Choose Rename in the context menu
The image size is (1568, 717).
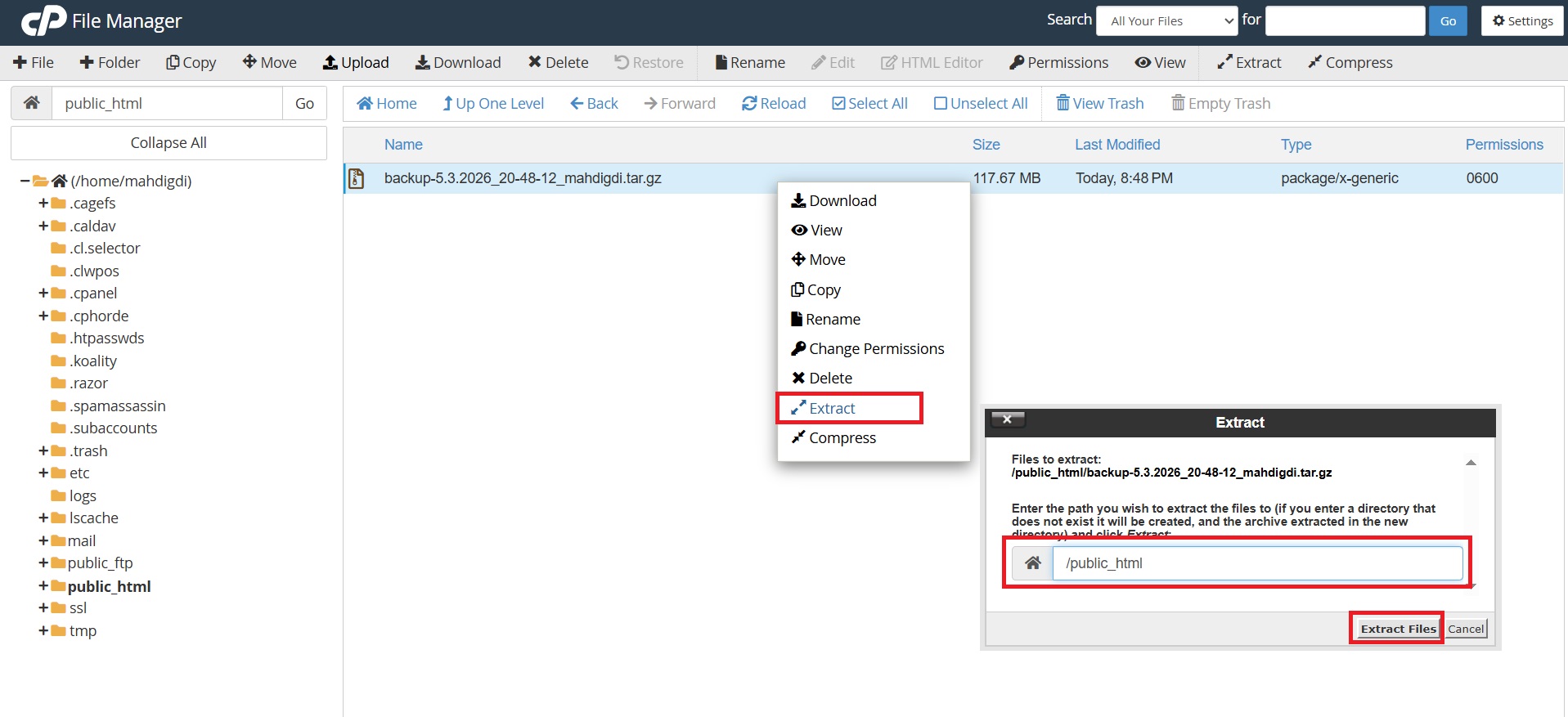(x=825, y=319)
